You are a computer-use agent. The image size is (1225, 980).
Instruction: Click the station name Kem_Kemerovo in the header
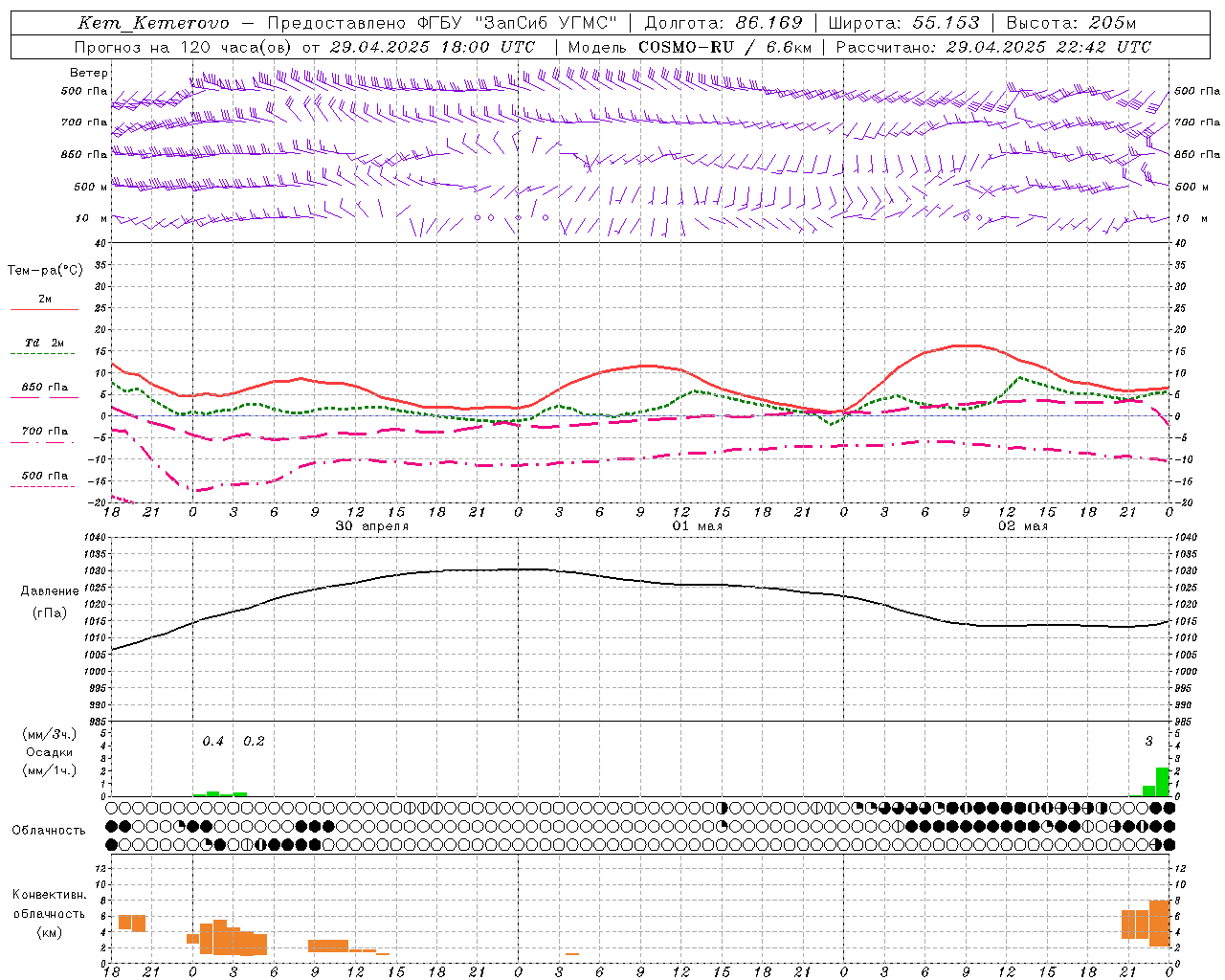click(x=153, y=23)
